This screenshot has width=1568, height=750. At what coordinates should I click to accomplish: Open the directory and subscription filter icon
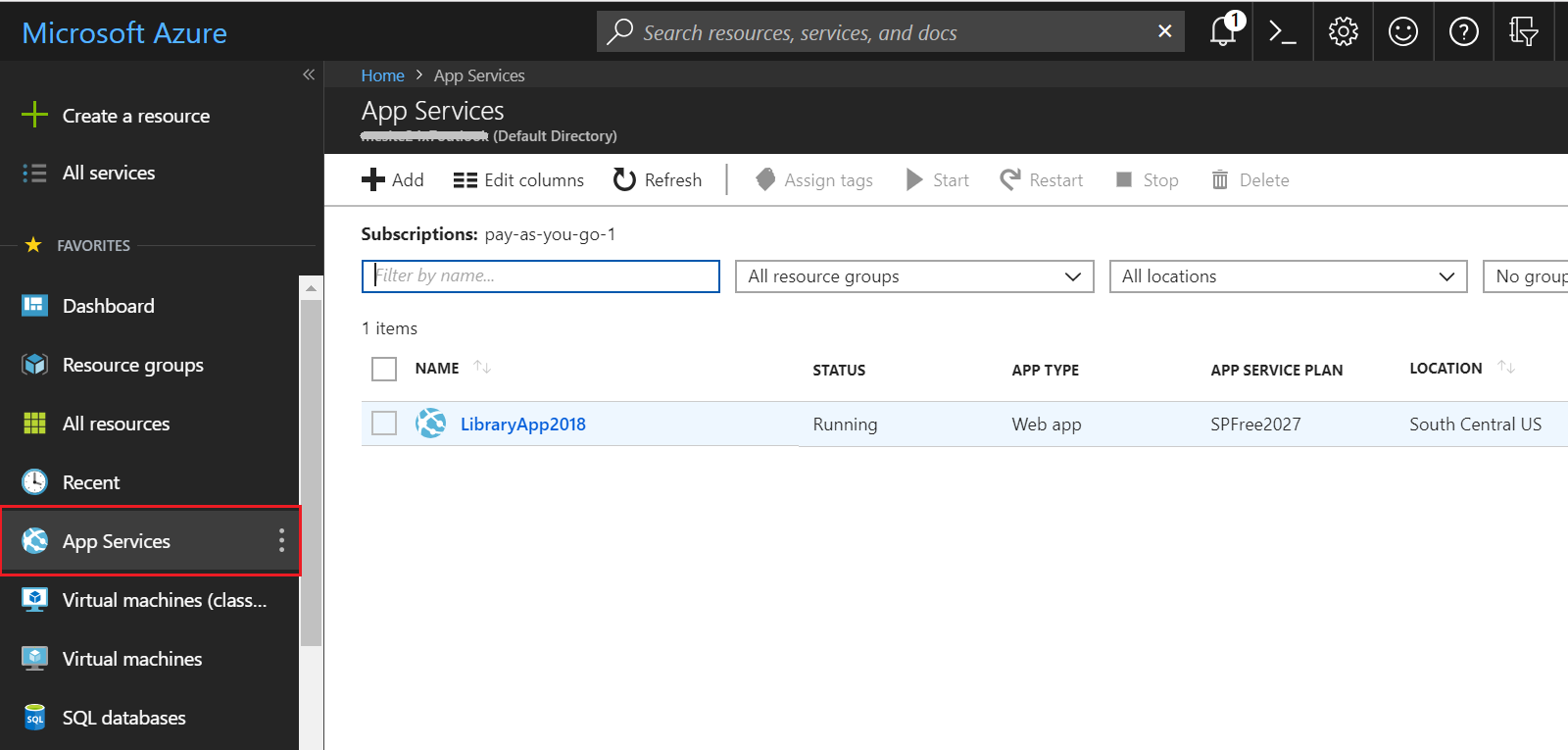pos(1523,32)
